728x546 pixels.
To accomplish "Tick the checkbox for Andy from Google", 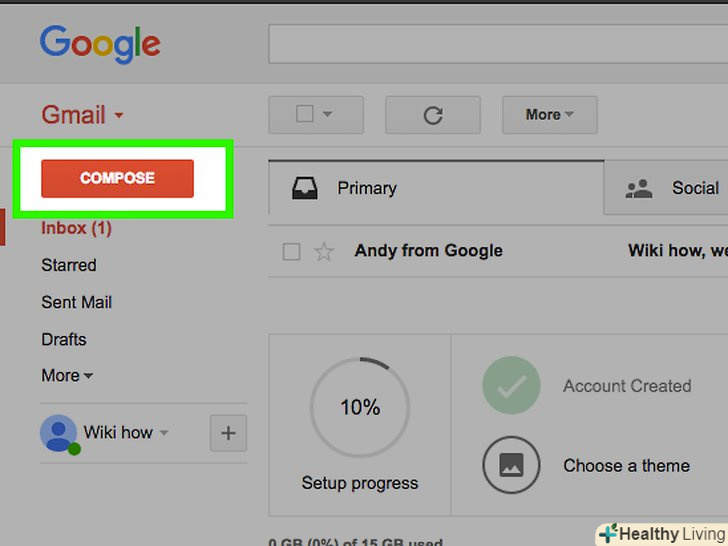I will coord(291,252).
